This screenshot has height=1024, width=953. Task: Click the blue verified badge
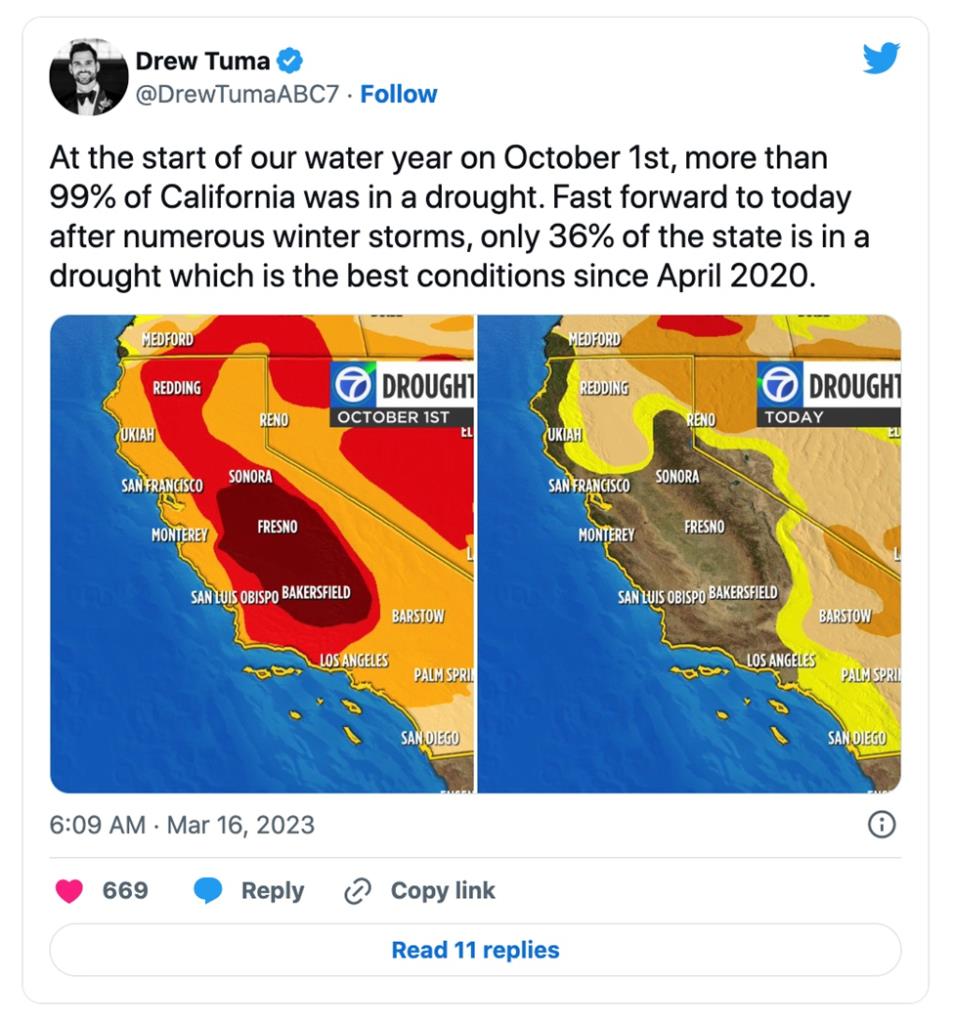(x=290, y=61)
